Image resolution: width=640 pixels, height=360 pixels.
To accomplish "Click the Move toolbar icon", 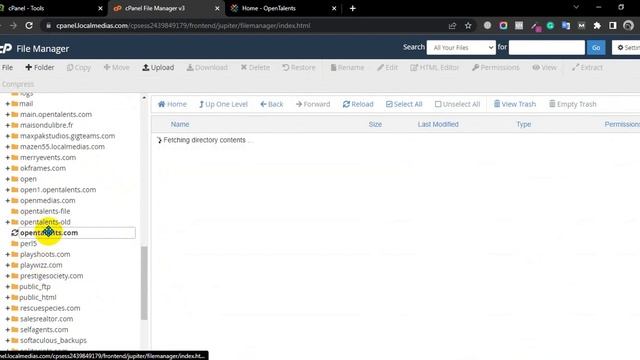I will [x=116, y=67].
